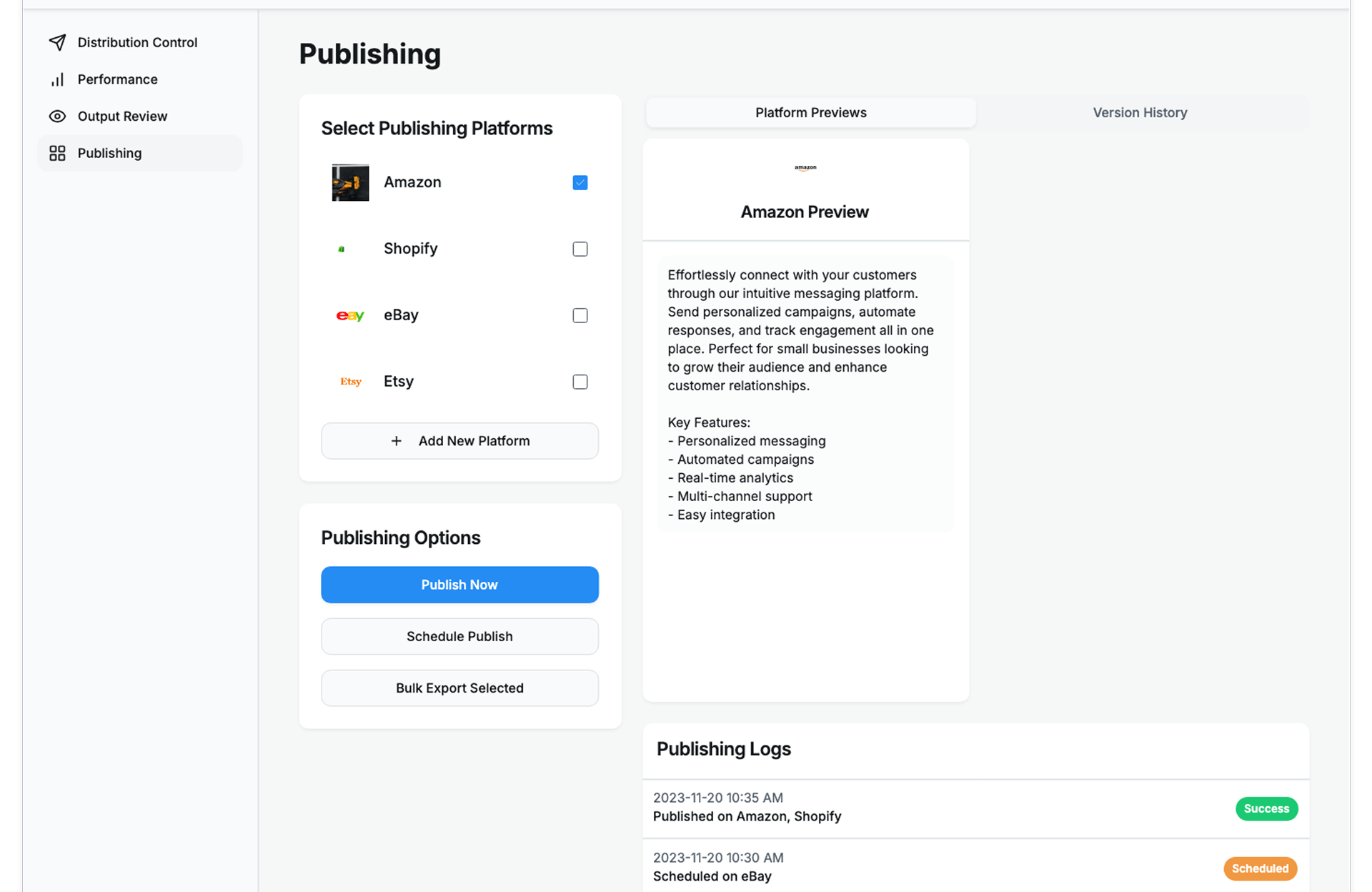
Task: Click the green Shopify logo icon
Action: (342, 249)
